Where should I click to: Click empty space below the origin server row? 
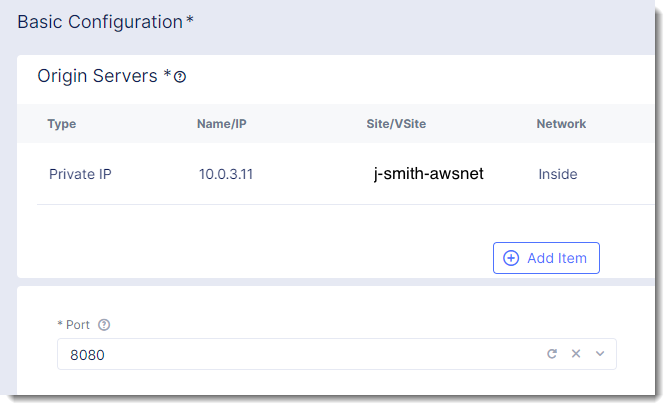tap(250, 240)
